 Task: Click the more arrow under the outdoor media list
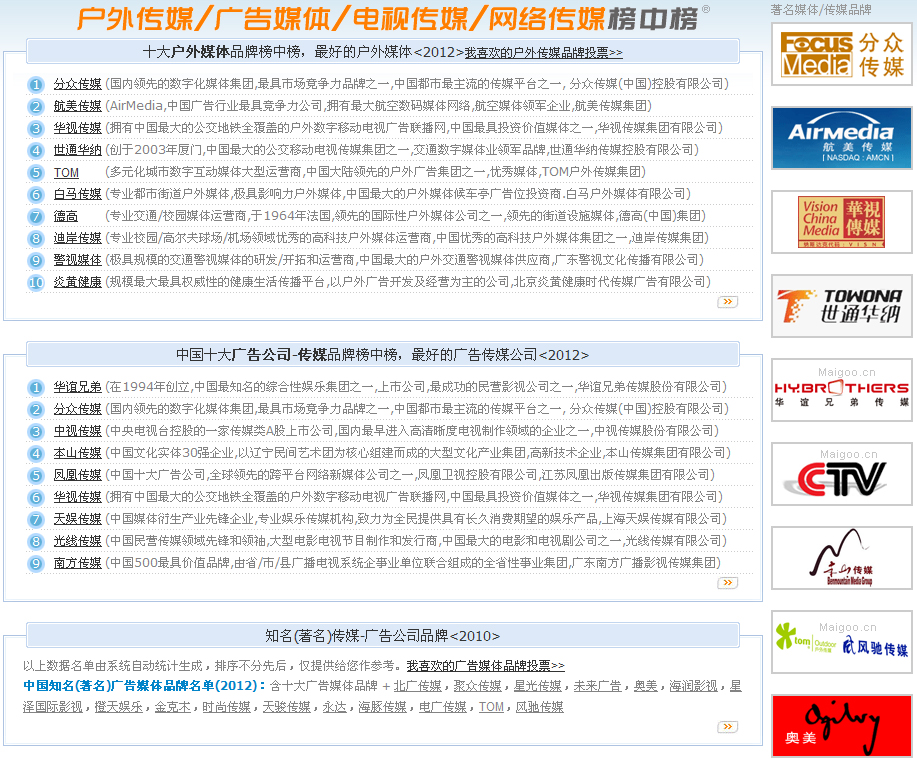[727, 301]
